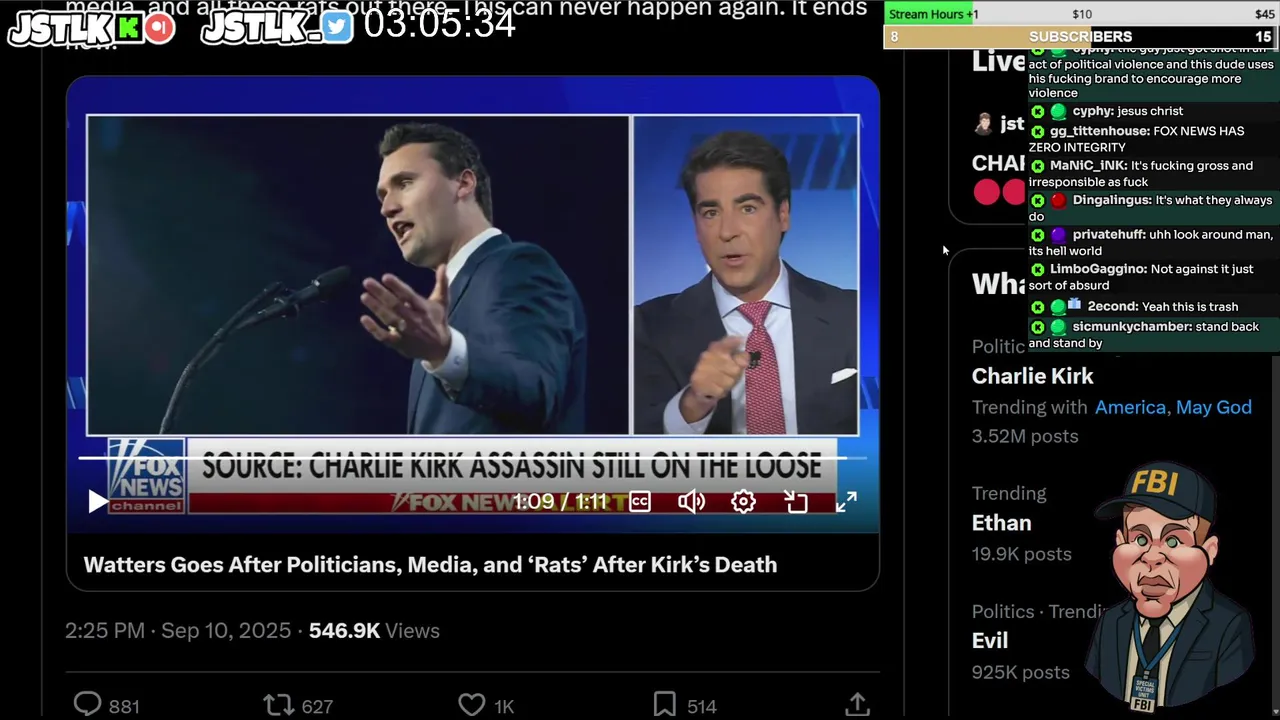1280x720 pixels.
Task: Click the JSTLK Kick logo overlay
Action: pyautogui.click(x=92, y=28)
